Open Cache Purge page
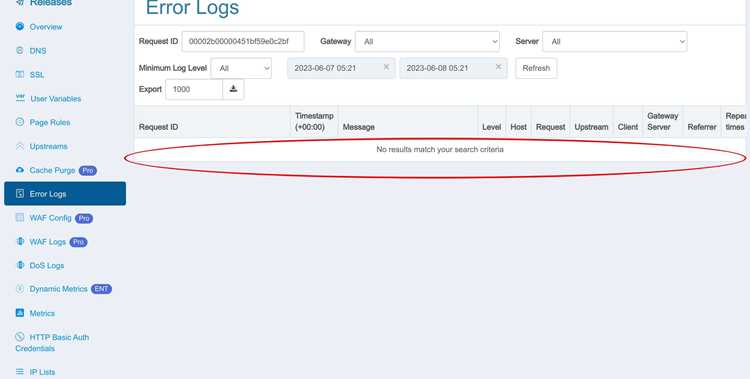Image resolution: width=750 pixels, height=379 pixels. pos(52,170)
